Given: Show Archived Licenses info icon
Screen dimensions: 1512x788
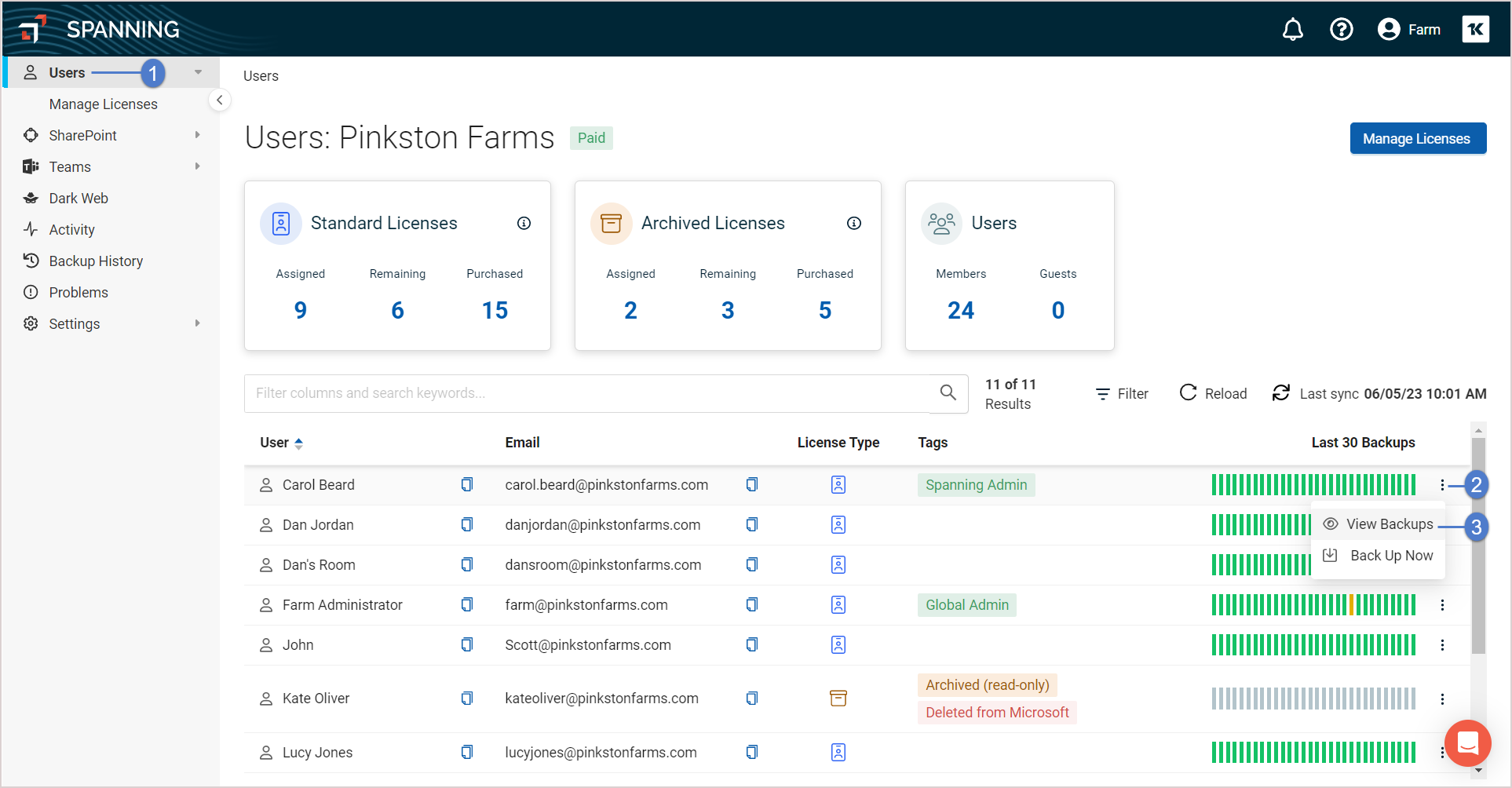Looking at the screenshot, I should 854,224.
